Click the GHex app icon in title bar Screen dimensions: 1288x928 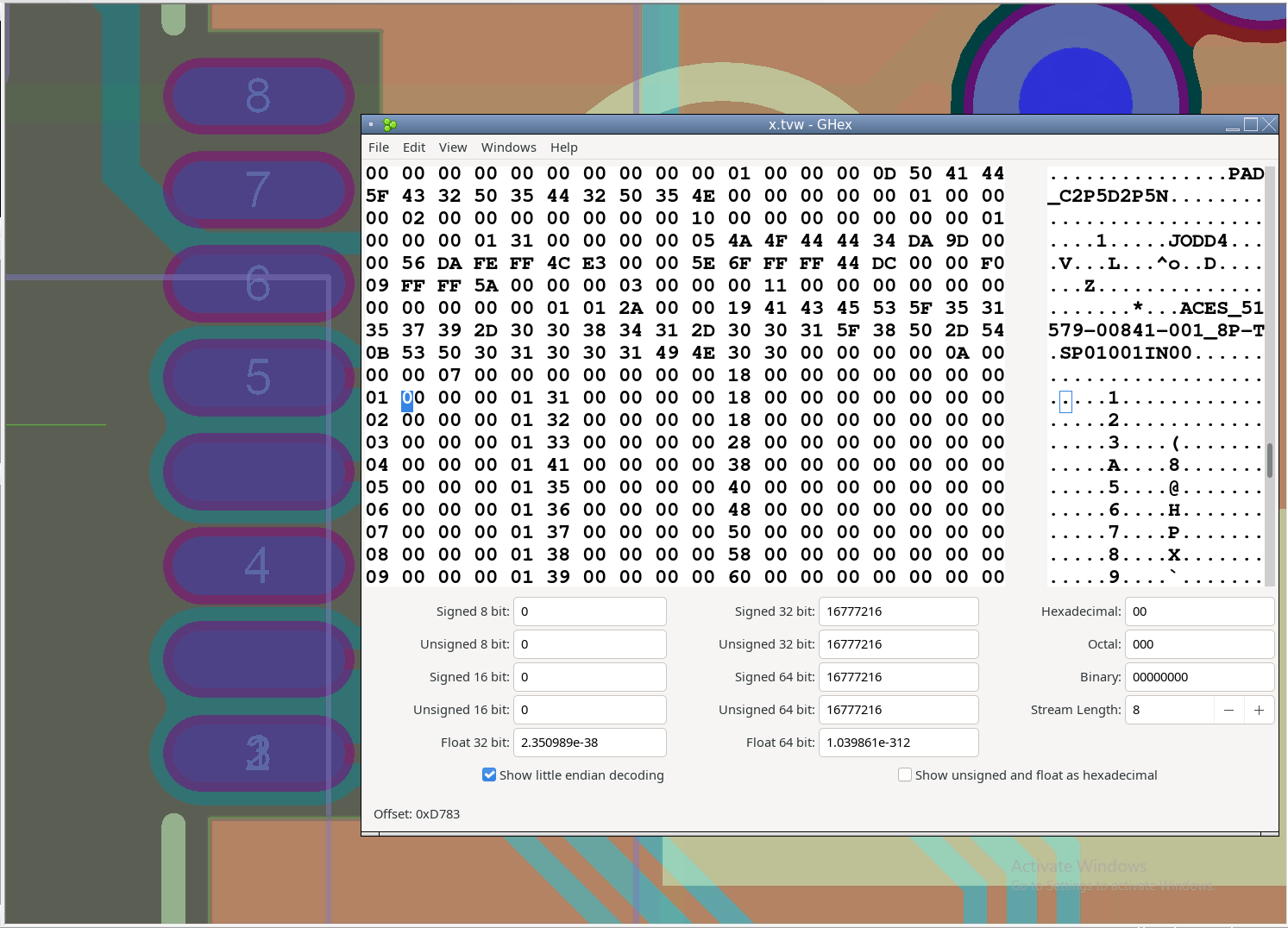[x=390, y=125]
